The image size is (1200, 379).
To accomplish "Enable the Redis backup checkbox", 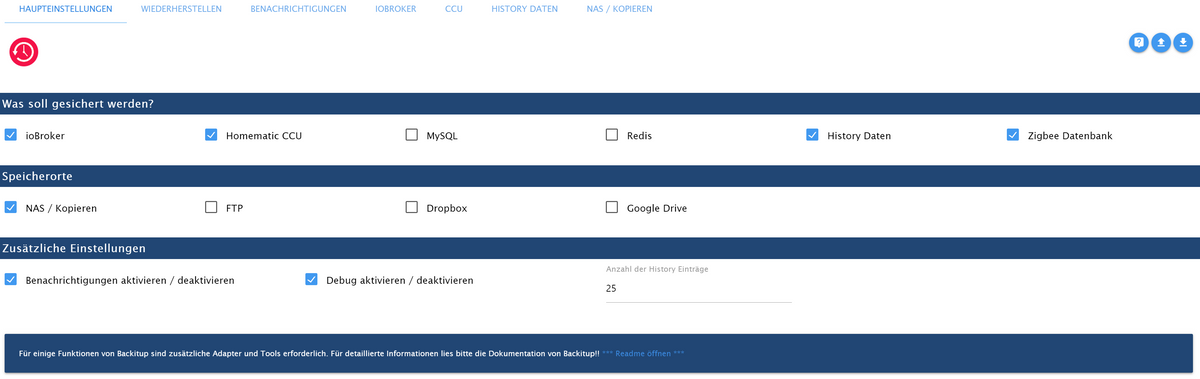I will pyautogui.click(x=612, y=135).
